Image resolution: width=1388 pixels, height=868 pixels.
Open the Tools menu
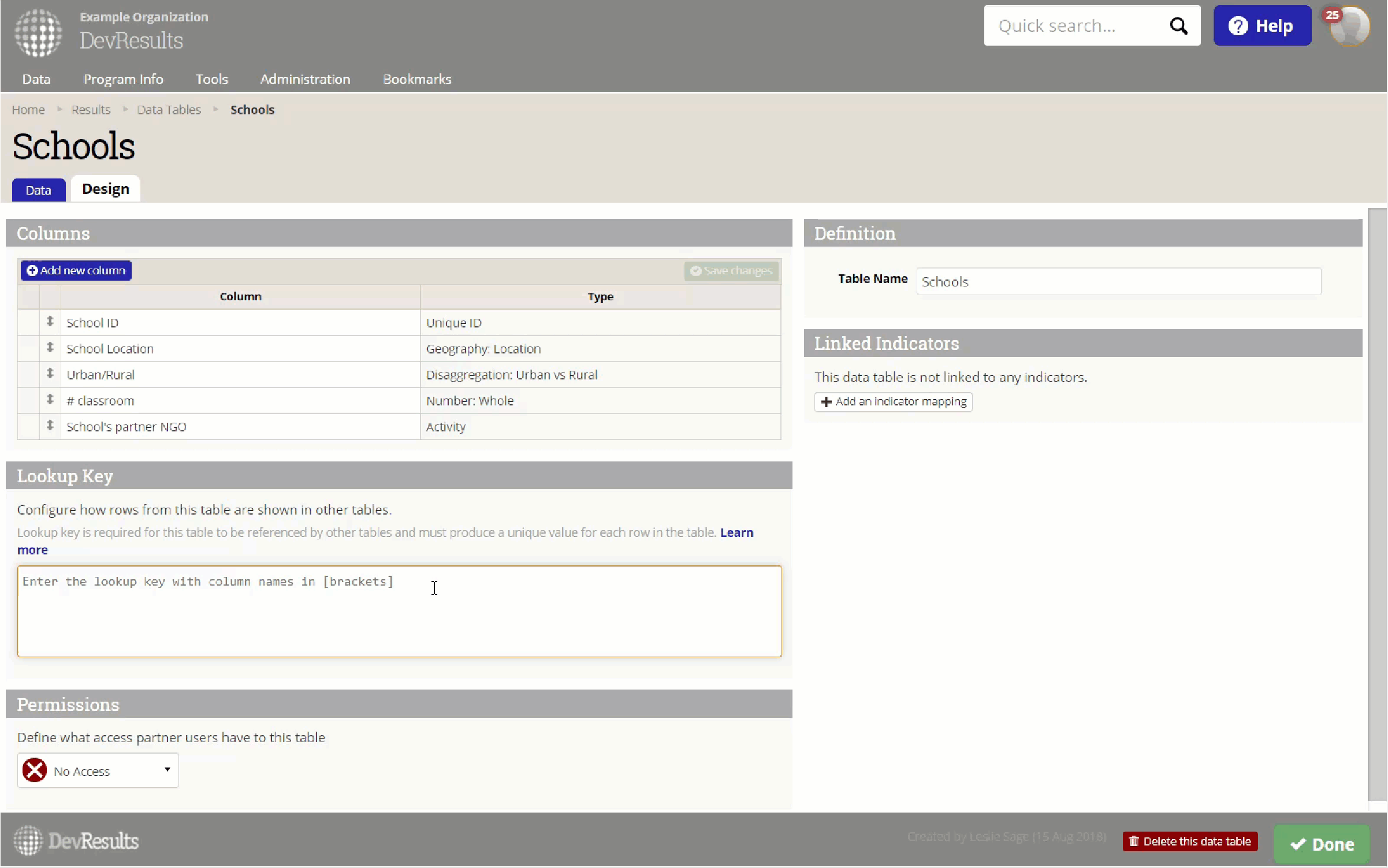coord(211,79)
